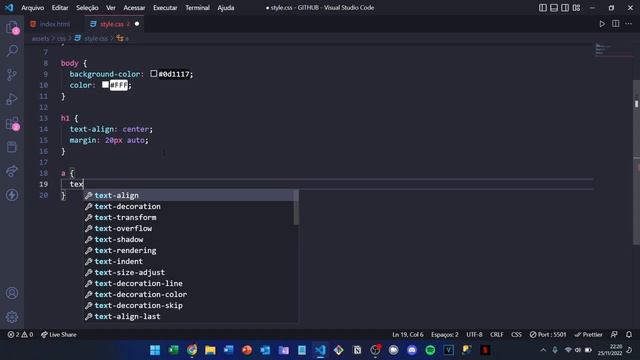Change CSS language mode in status bar
Screen dimensions: 640x360
pos(516,335)
